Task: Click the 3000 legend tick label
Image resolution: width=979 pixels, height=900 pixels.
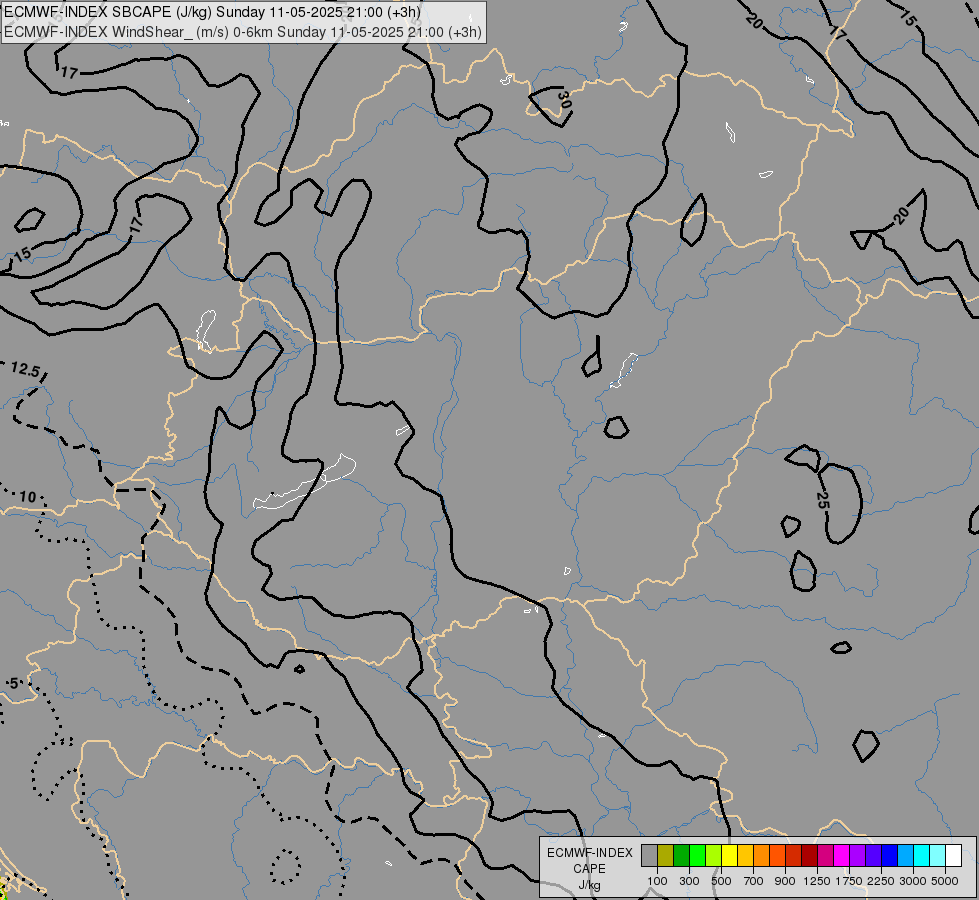Action: 913,881
